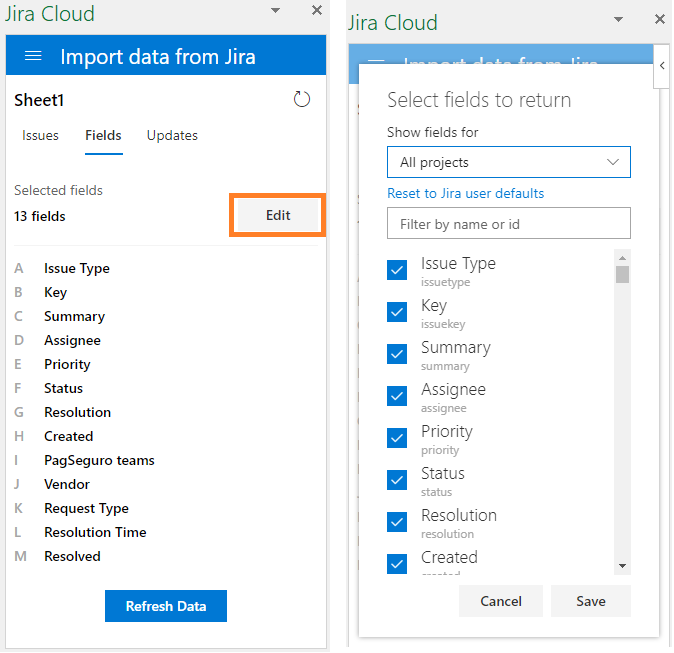Close the left Jira Cloud task pane
This screenshot has width=674, height=653.
point(317,10)
